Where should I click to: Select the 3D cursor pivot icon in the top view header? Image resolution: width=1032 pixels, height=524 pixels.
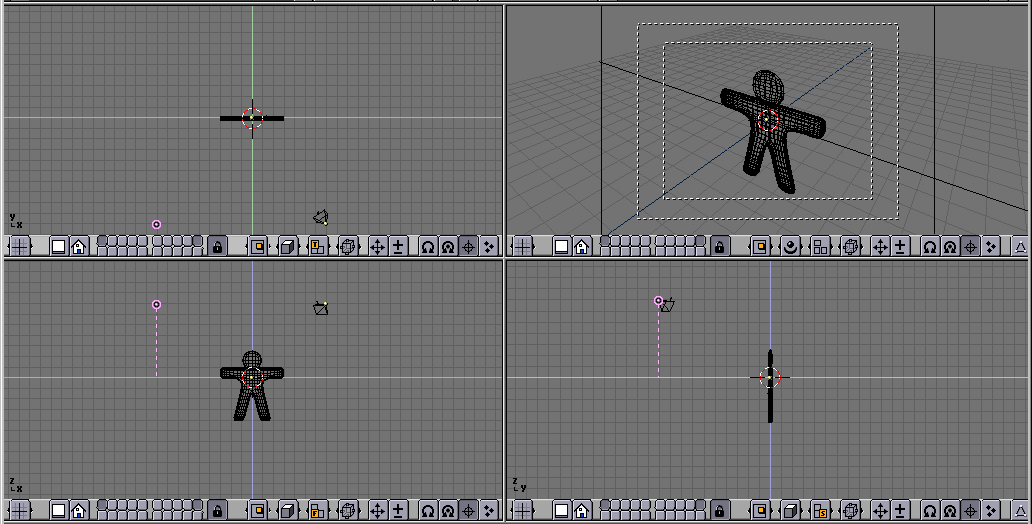pos(468,246)
